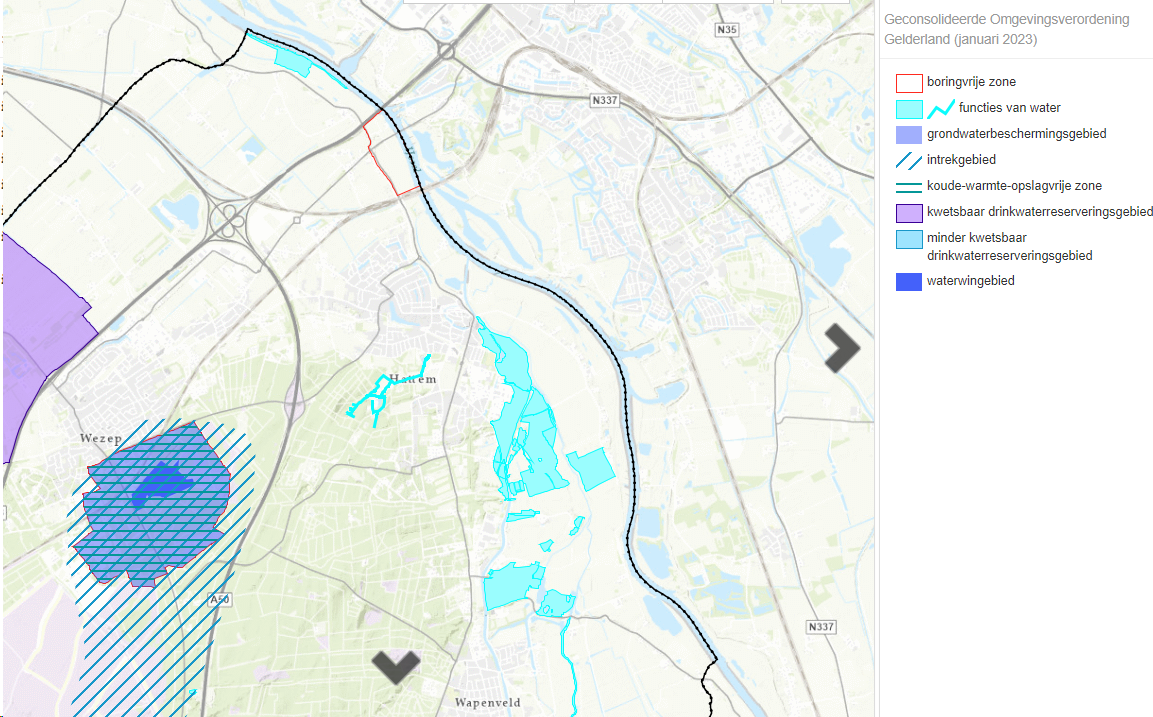Pick the minder kwetsbaar drinkwaterreserveringsgebied swatch

tap(908, 239)
